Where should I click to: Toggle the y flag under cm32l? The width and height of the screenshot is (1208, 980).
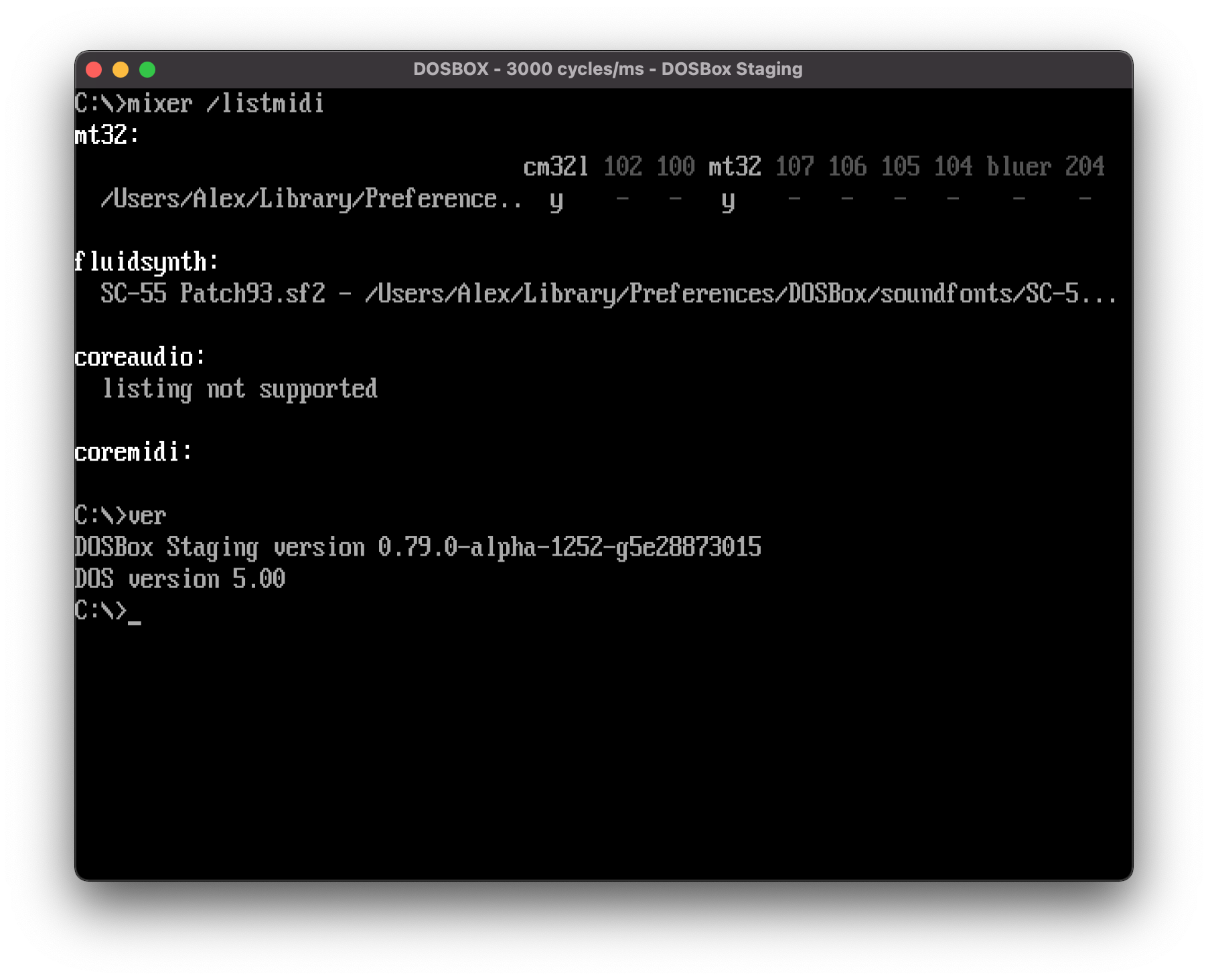556,199
